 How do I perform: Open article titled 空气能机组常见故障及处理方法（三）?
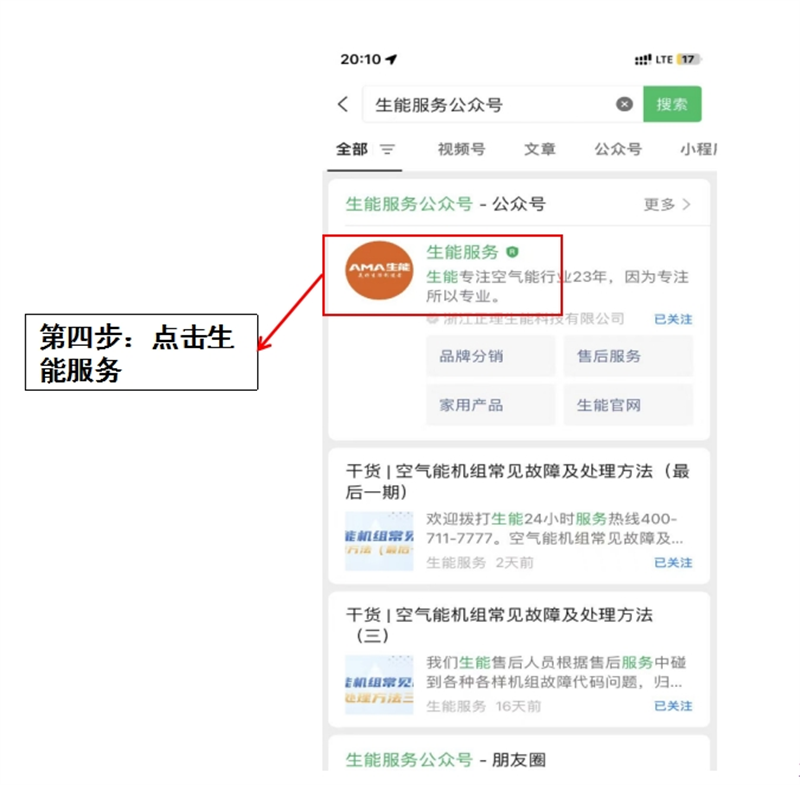pyautogui.click(x=499, y=625)
